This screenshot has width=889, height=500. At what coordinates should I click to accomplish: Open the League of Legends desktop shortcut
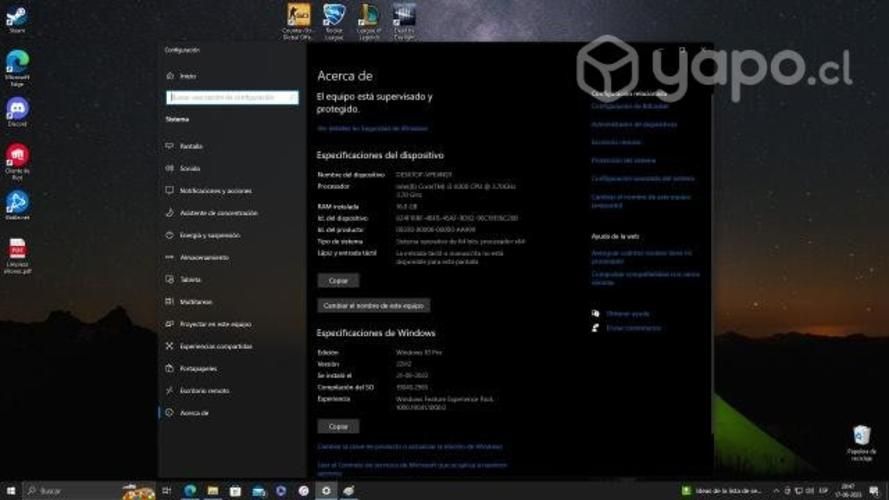coord(369,21)
